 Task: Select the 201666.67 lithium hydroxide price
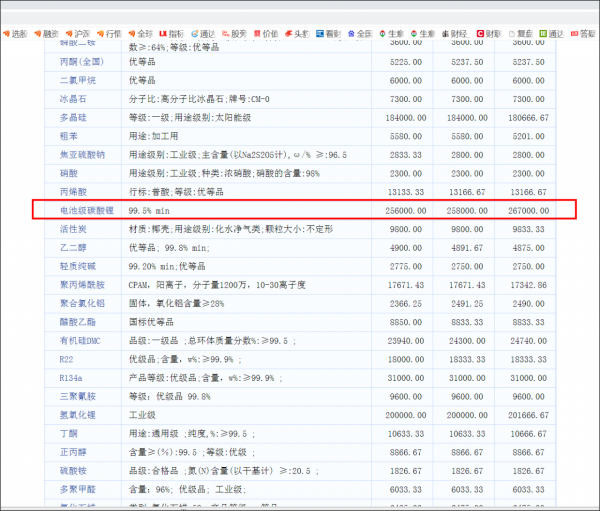[x=528, y=415]
